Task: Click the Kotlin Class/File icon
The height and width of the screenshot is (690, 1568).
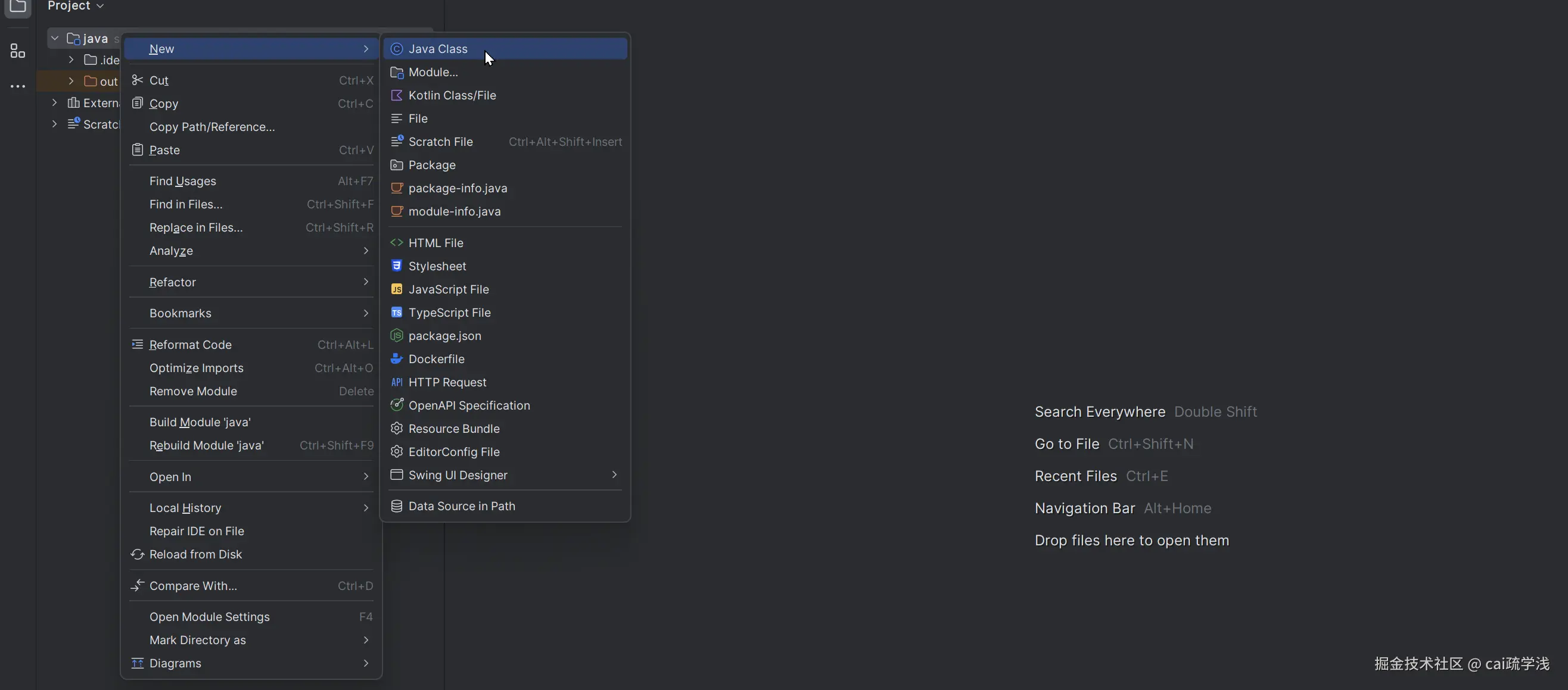Action: [396, 95]
